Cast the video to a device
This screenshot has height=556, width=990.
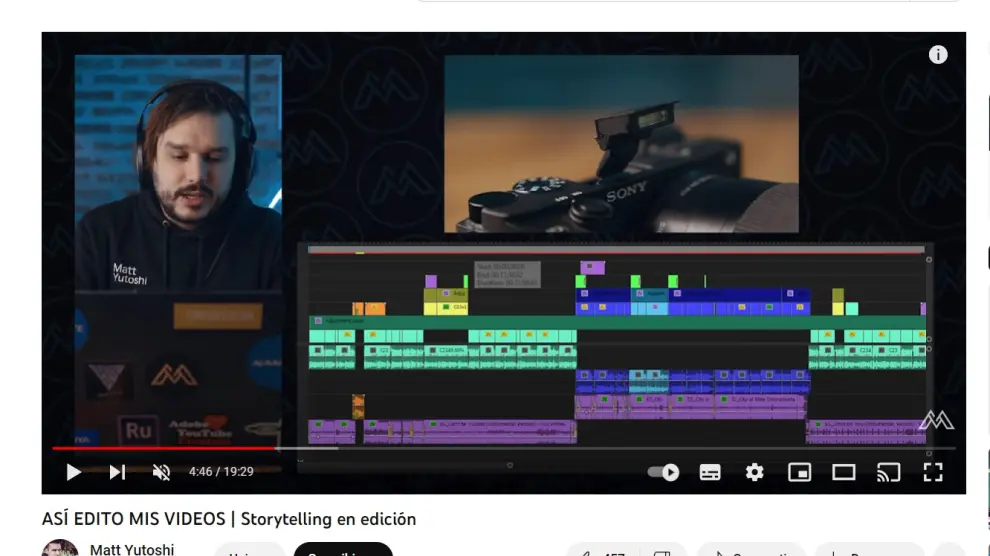click(x=888, y=472)
